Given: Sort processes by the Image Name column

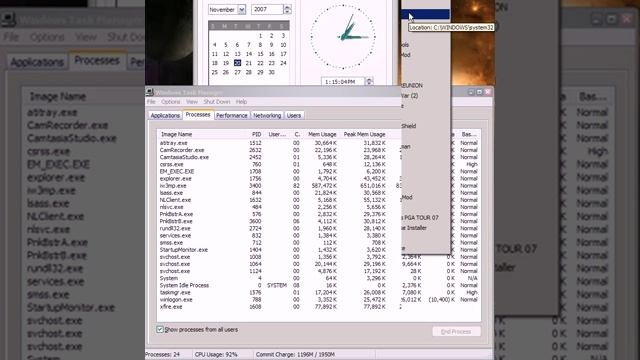Looking at the screenshot, I should coord(176,134).
